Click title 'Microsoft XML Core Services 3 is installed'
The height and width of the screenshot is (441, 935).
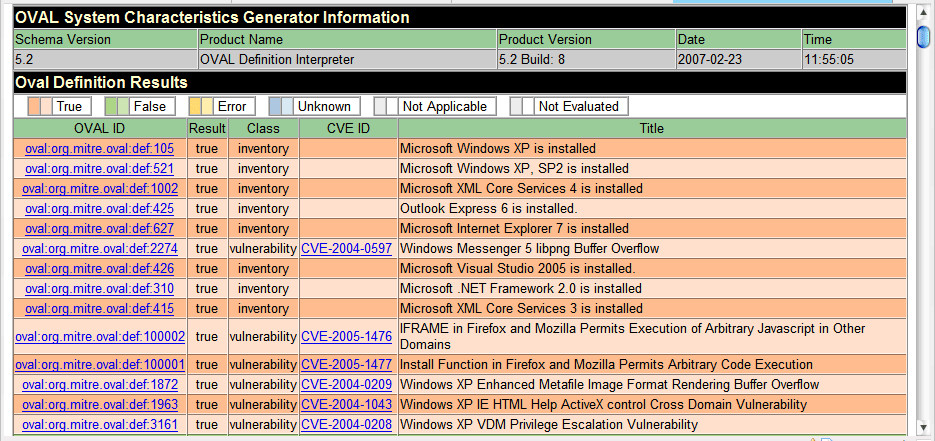click(521, 309)
